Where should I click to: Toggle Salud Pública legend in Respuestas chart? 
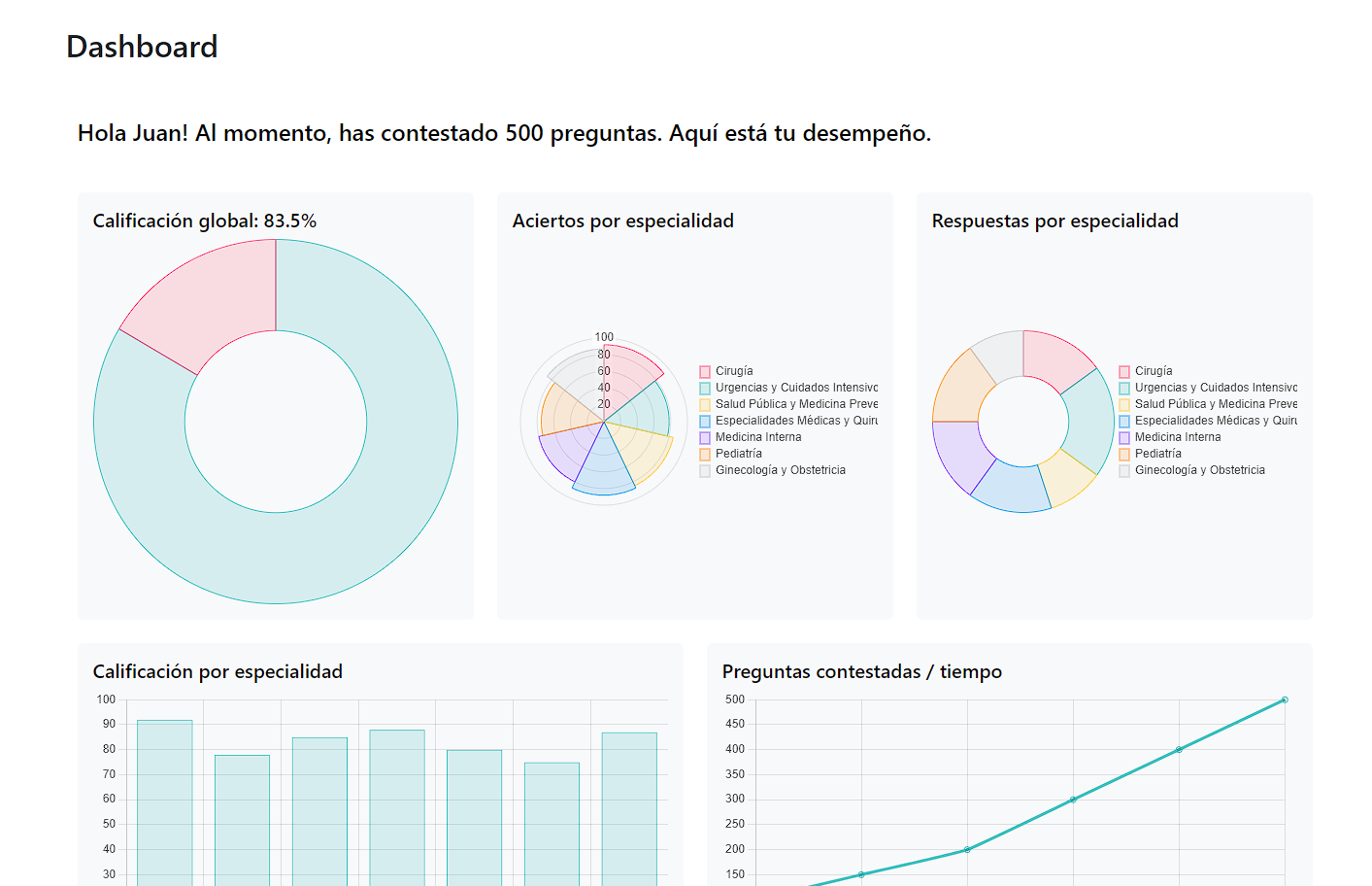[x=1208, y=404]
